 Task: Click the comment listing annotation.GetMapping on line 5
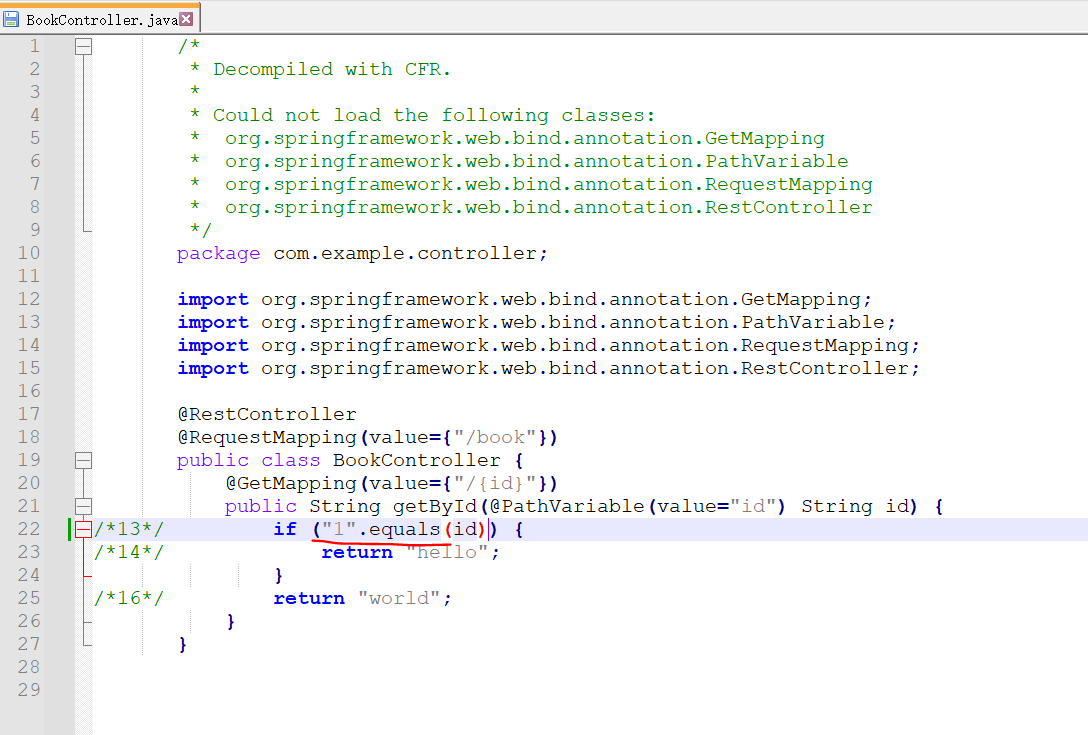(x=525, y=138)
